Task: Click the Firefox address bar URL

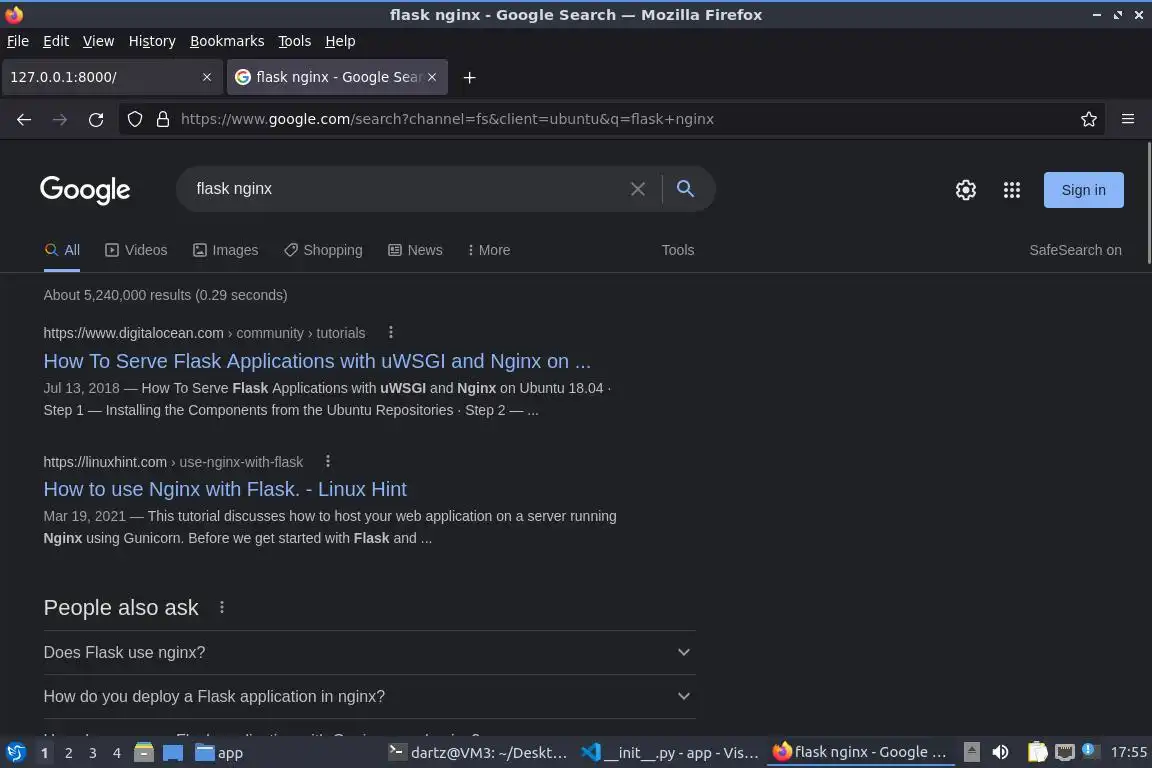Action: [x=447, y=119]
